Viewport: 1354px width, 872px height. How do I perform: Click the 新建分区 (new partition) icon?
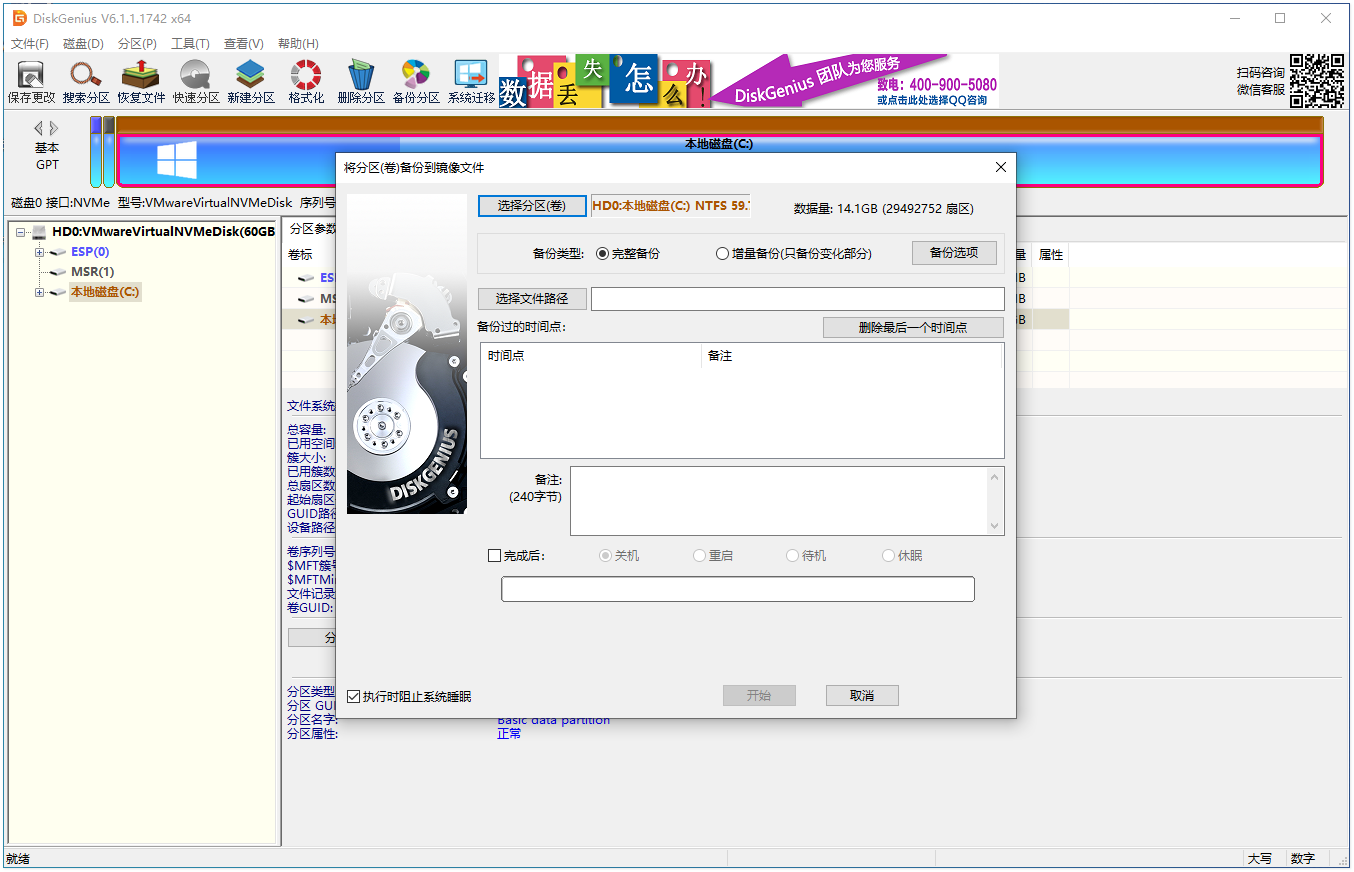[x=250, y=80]
